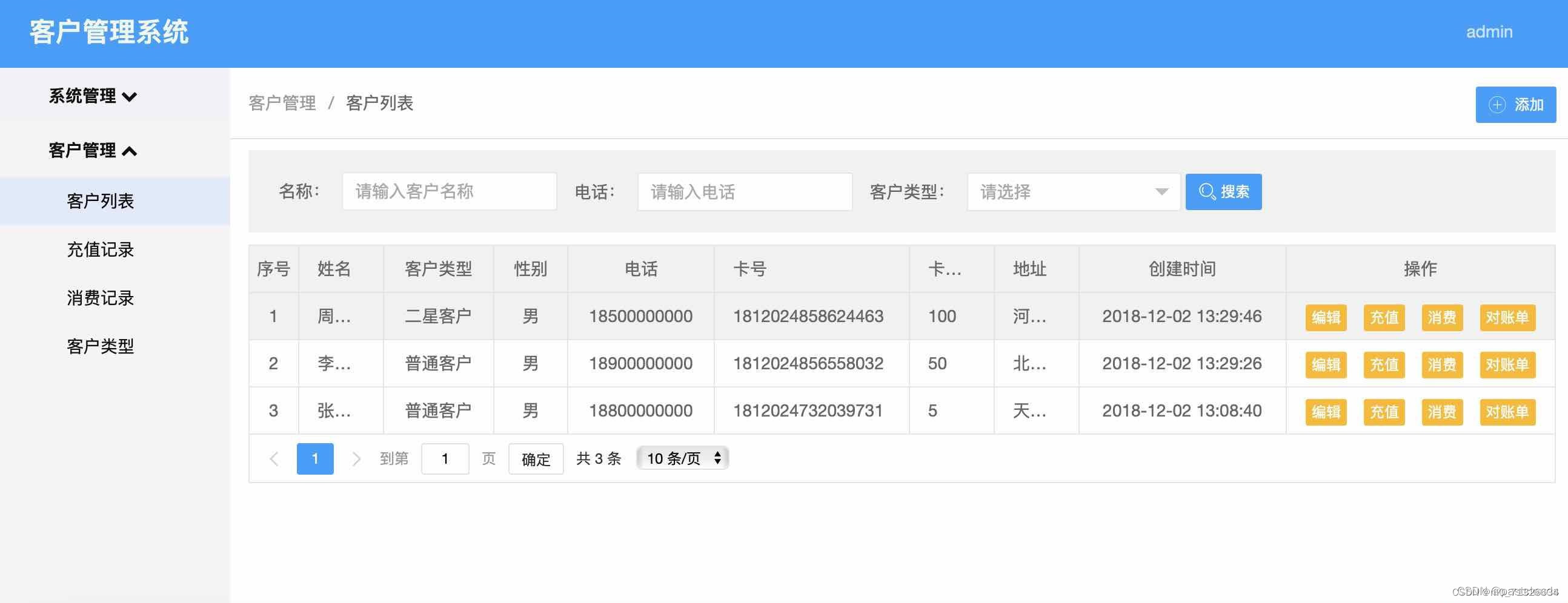This screenshot has height=603, width=1568.
Task: Click the 充值 button for customer 李
Action: pos(1384,364)
